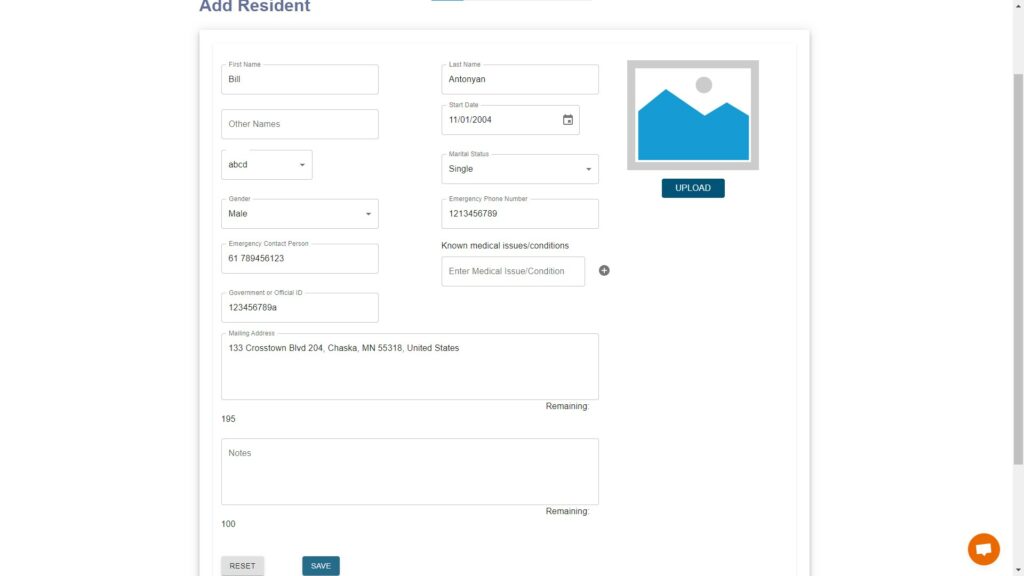Open the orange chat support bubble
The height and width of the screenshot is (576, 1024).
pos(984,549)
